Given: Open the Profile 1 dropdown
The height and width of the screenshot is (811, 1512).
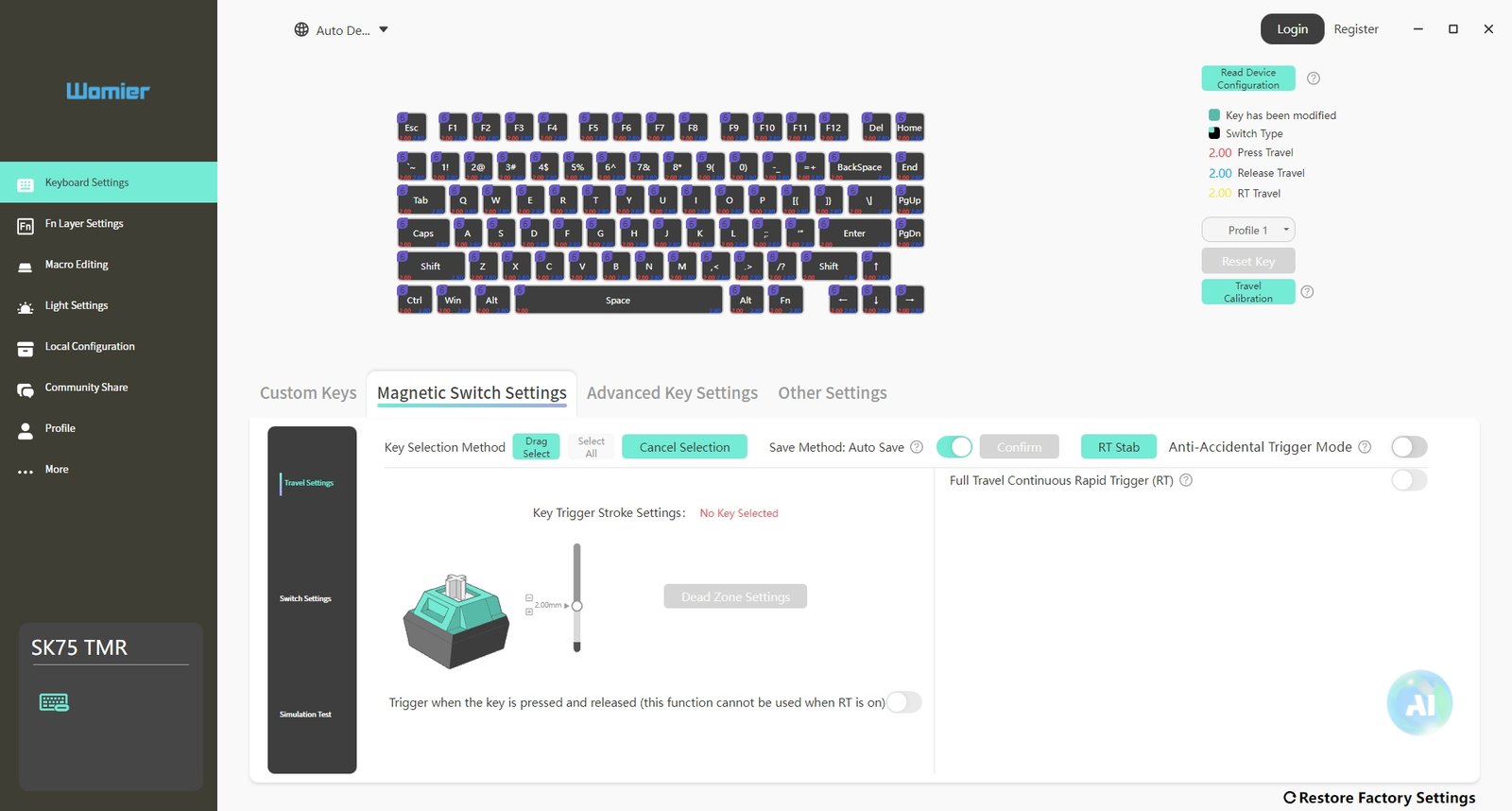Looking at the screenshot, I should pyautogui.click(x=1247, y=230).
